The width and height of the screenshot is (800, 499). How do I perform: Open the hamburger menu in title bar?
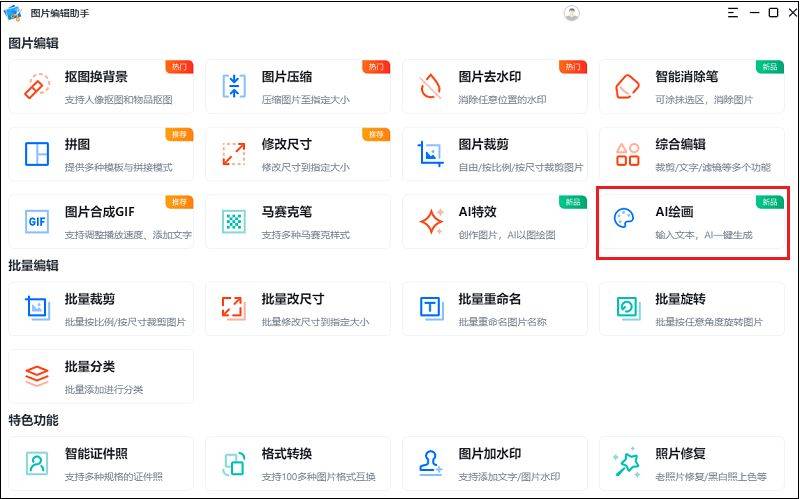[x=734, y=13]
